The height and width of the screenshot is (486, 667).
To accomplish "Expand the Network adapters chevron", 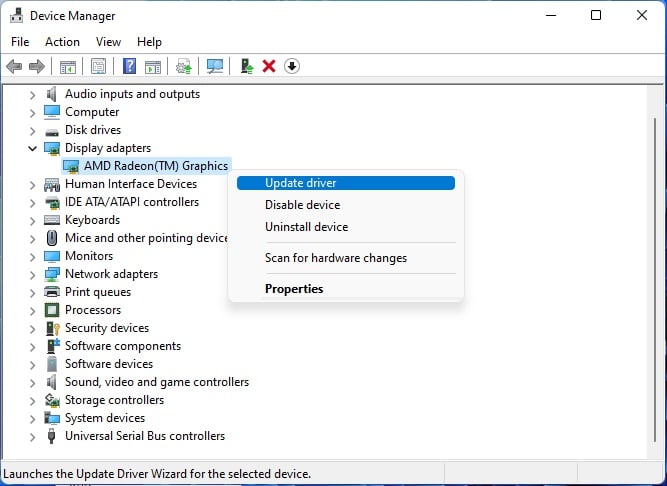I will 33,275.
